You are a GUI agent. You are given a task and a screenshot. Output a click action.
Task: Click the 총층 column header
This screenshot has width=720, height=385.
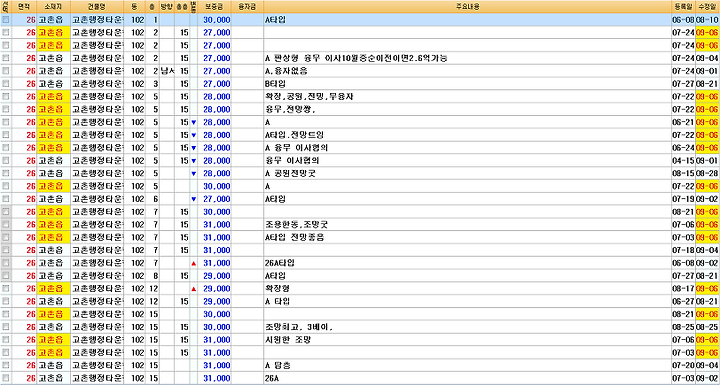[x=181, y=6]
